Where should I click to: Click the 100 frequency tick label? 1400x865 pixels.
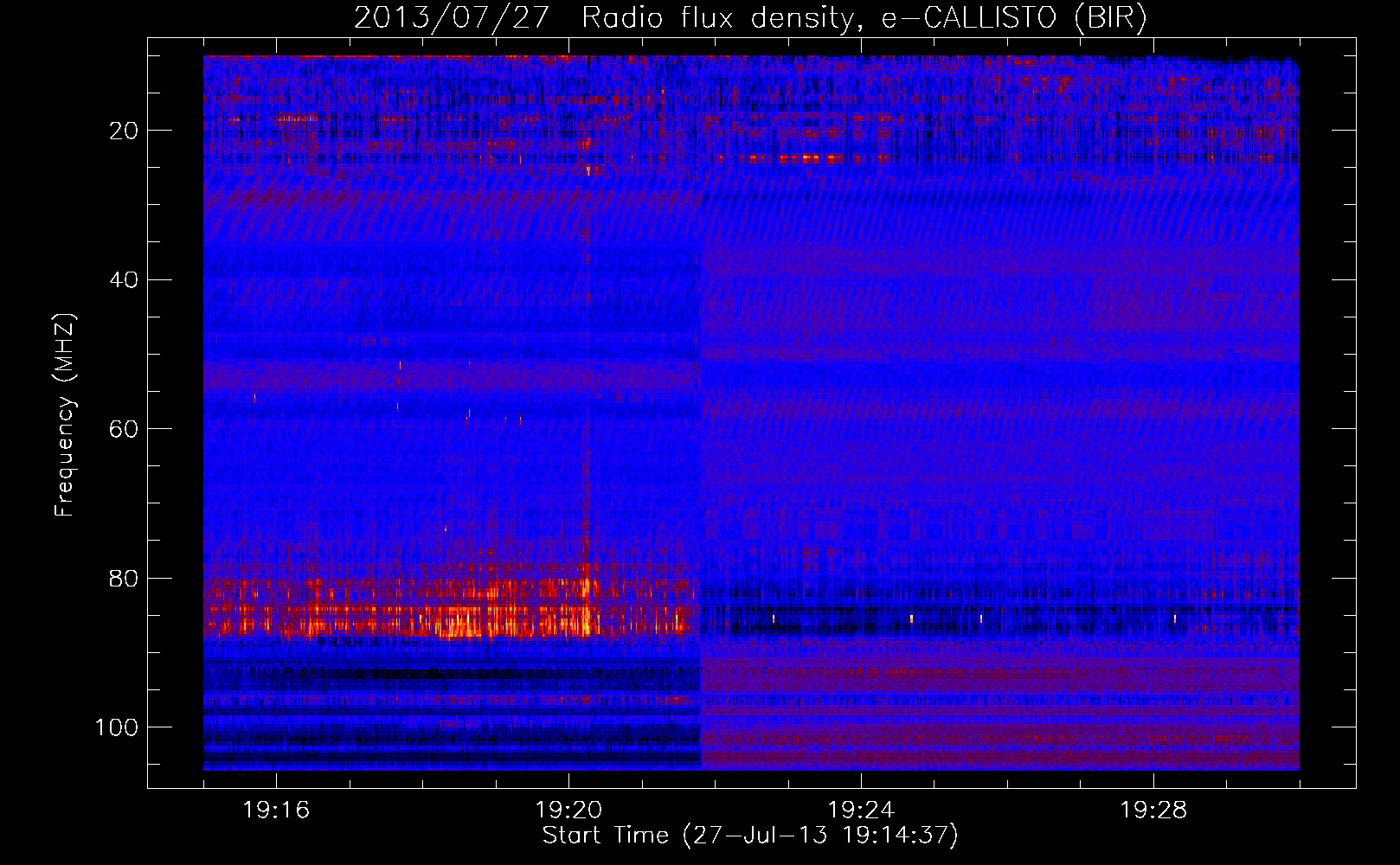tap(117, 727)
